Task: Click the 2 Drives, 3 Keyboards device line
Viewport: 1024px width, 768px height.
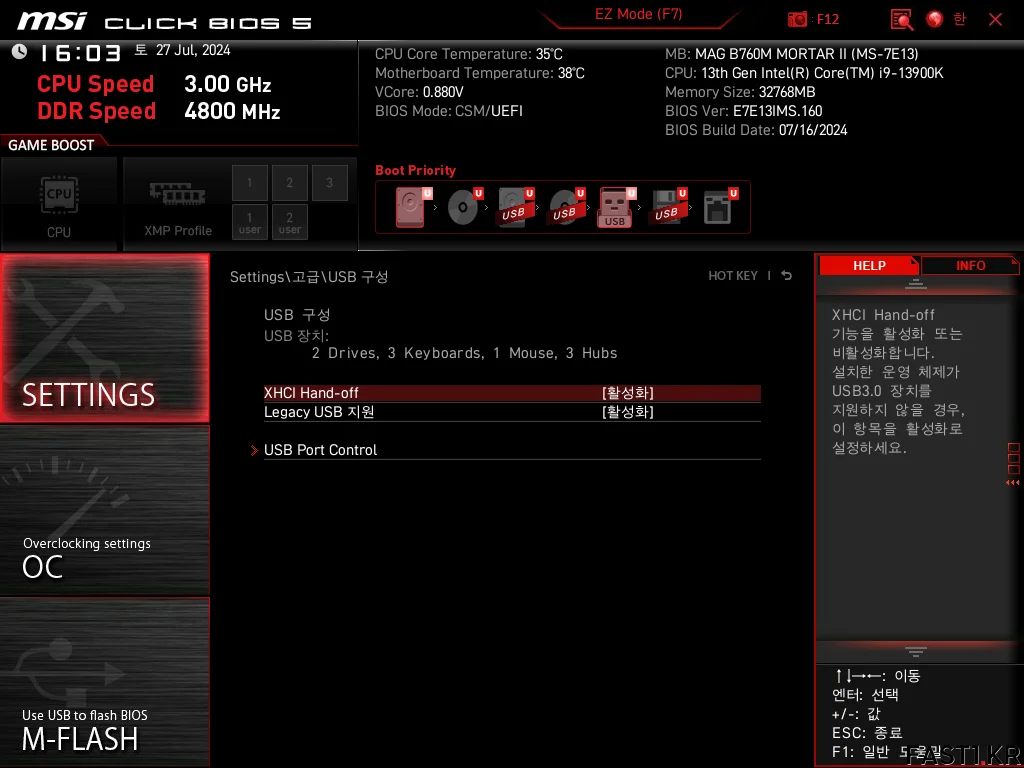Action: pyautogui.click(x=464, y=353)
